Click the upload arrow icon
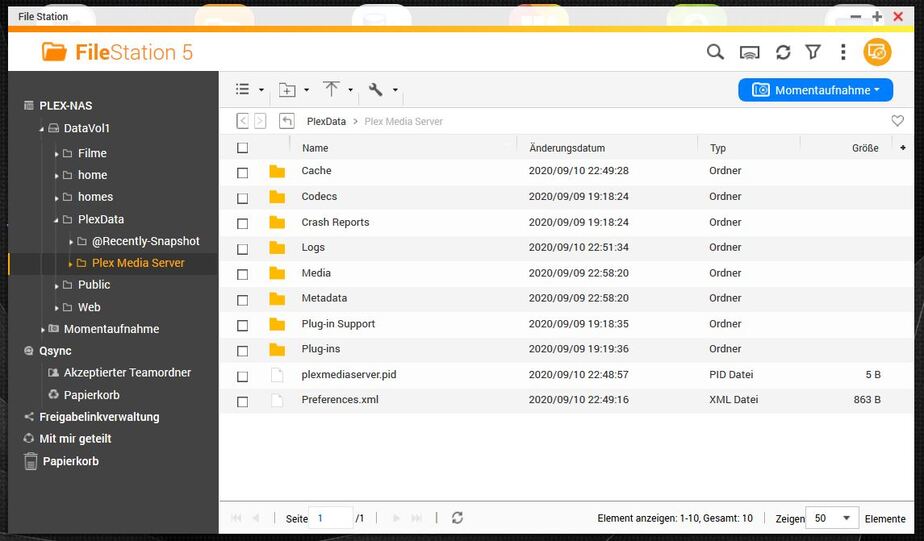This screenshot has height=541, width=924. tap(331, 89)
